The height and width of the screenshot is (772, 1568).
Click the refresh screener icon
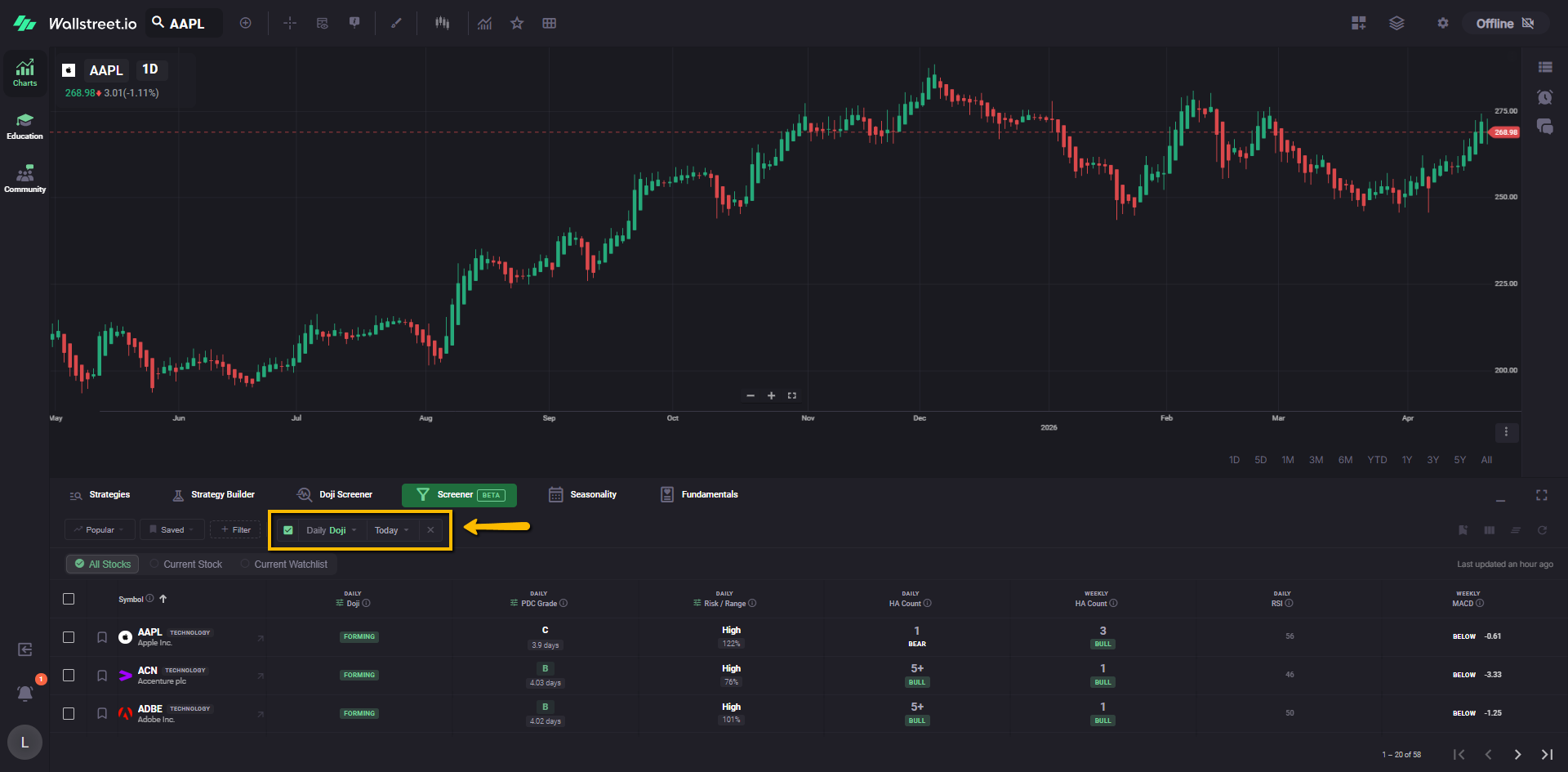1542,530
